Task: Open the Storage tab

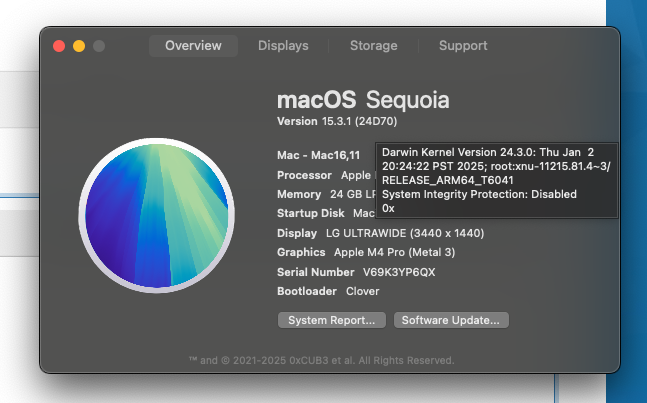Action: (373, 46)
